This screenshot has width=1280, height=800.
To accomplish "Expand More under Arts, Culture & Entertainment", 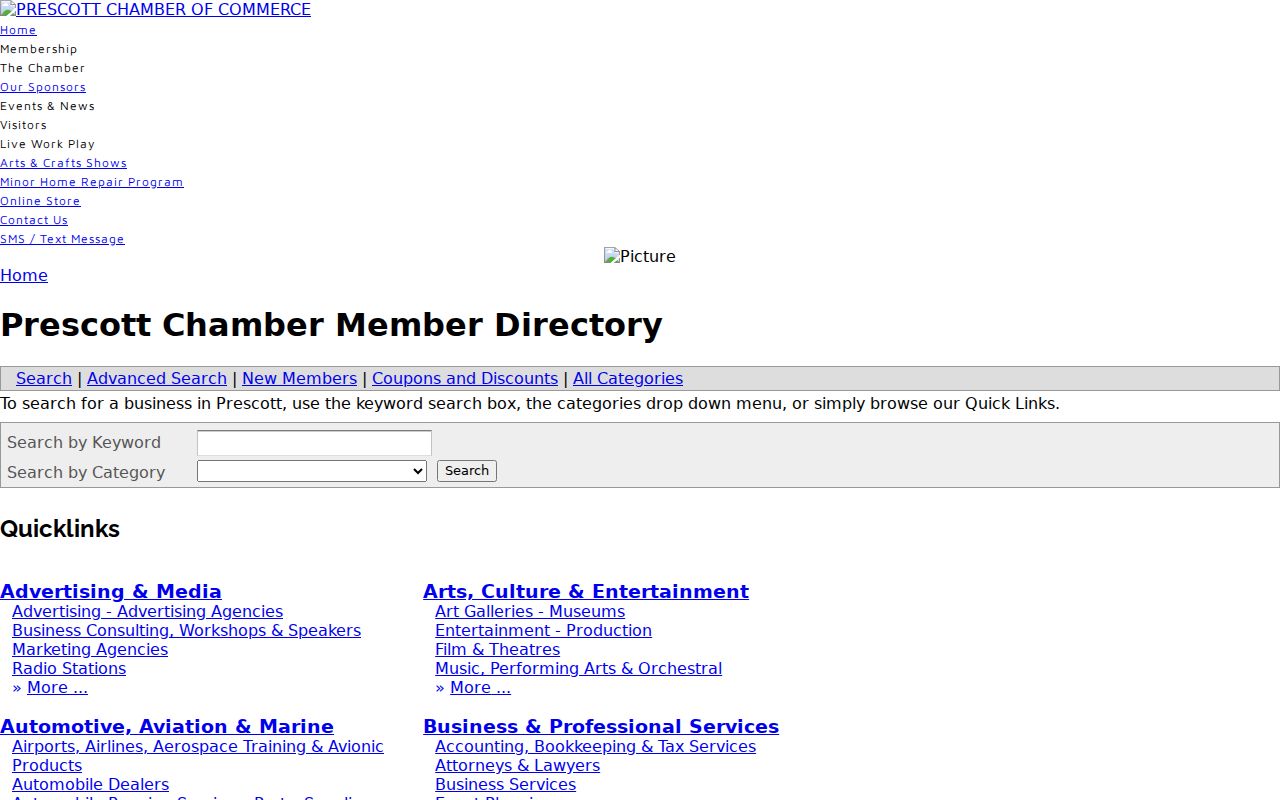I will (480, 688).
